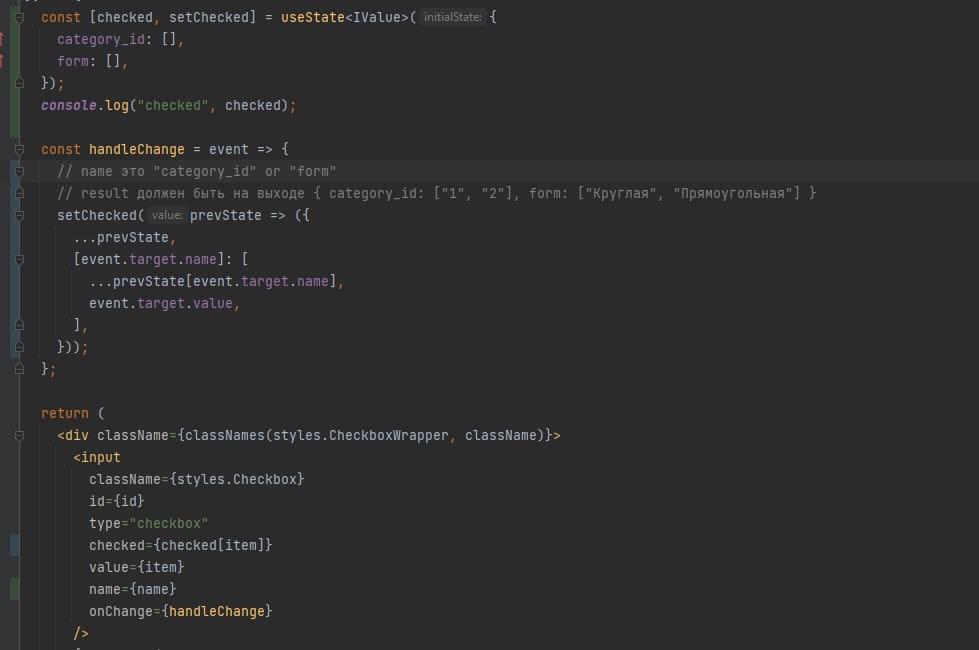This screenshot has height=650, width=979.
Task: Click the "/>" self-closing tag
Action: 81,633
